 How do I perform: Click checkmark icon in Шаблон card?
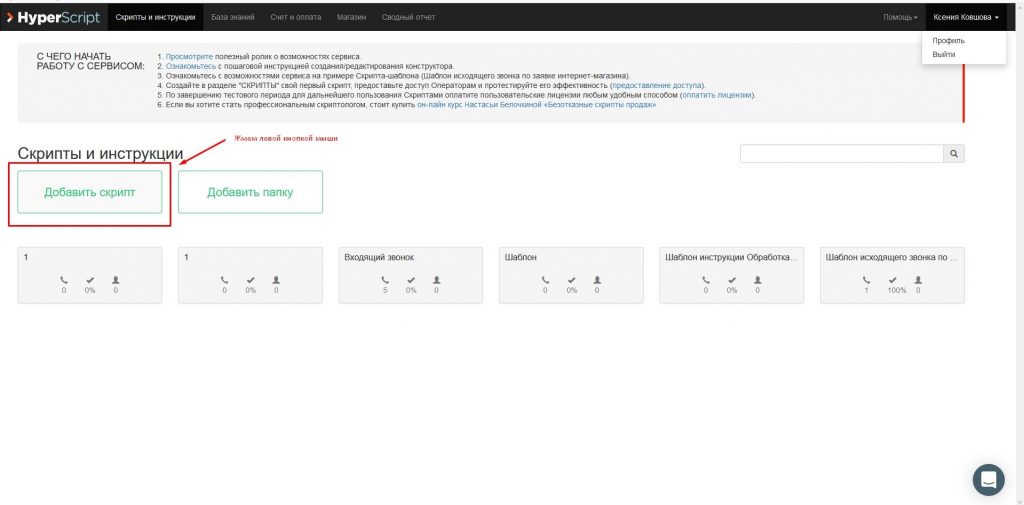[571, 280]
